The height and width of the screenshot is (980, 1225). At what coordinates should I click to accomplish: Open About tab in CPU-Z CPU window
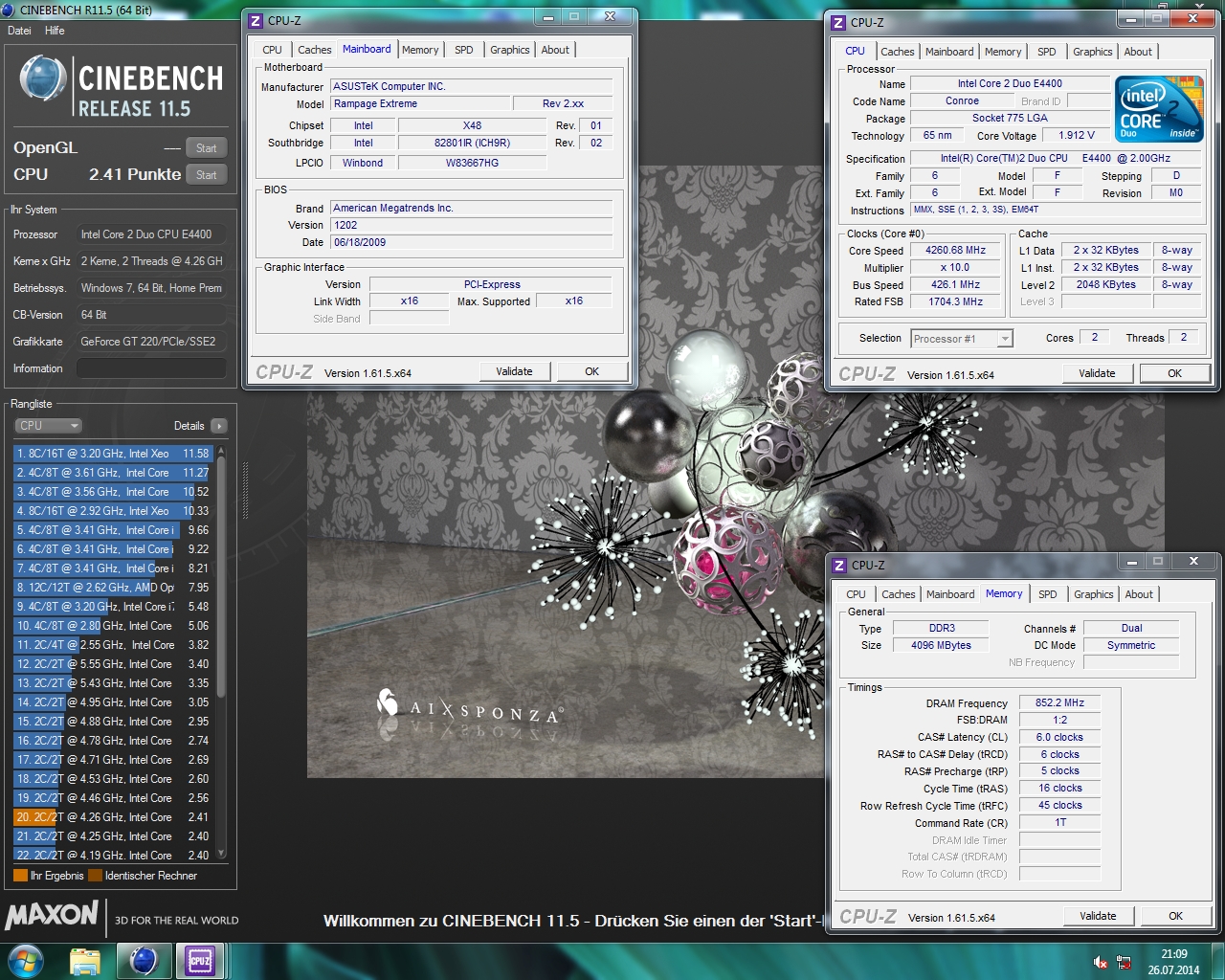(x=1138, y=52)
